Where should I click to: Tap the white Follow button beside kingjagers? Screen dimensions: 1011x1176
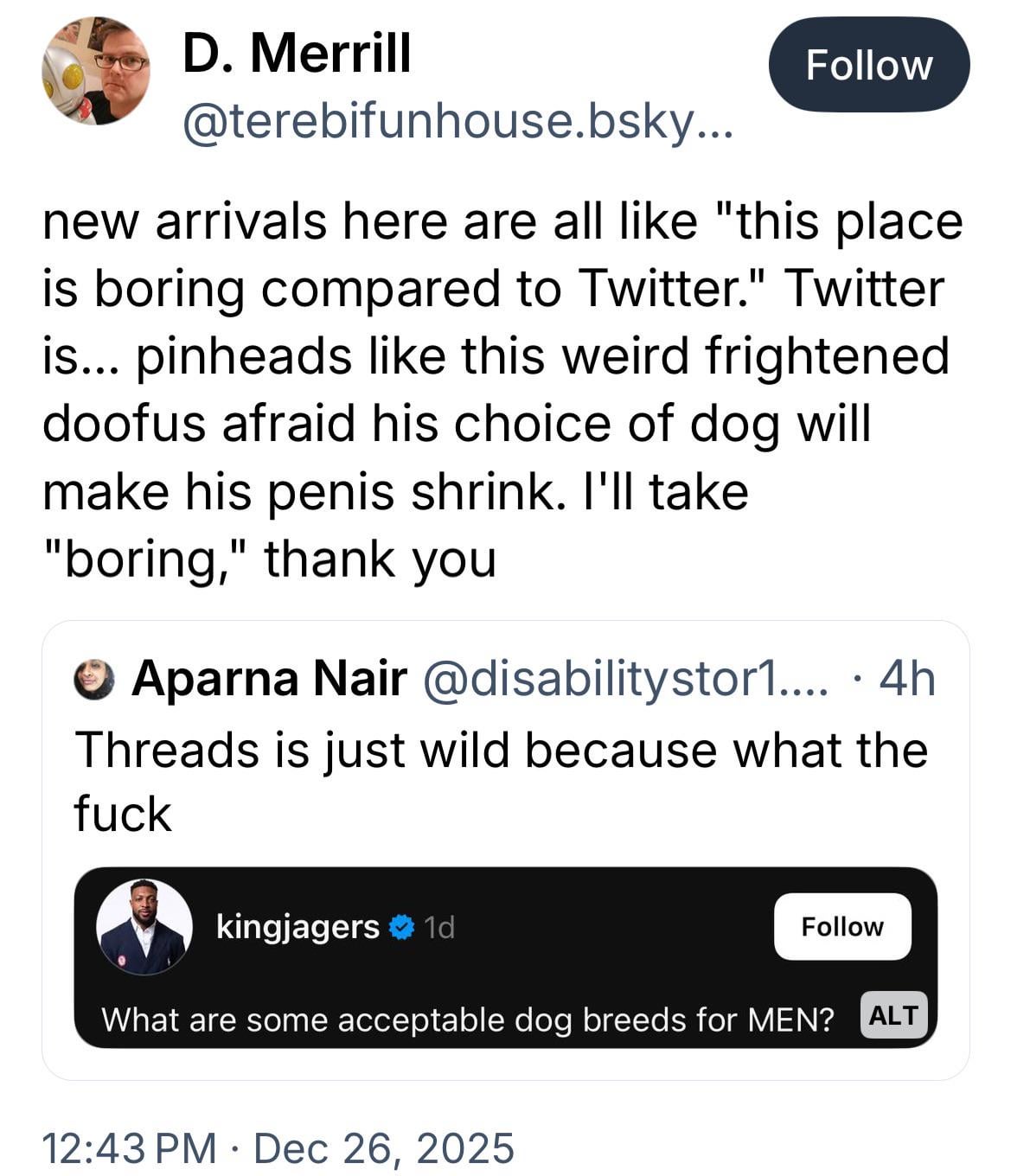(841, 927)
